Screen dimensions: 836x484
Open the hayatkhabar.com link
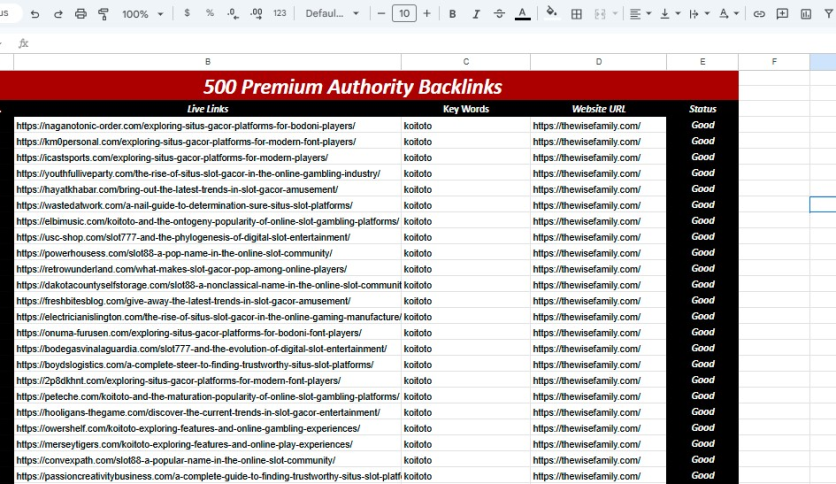[x=177, y=189]
